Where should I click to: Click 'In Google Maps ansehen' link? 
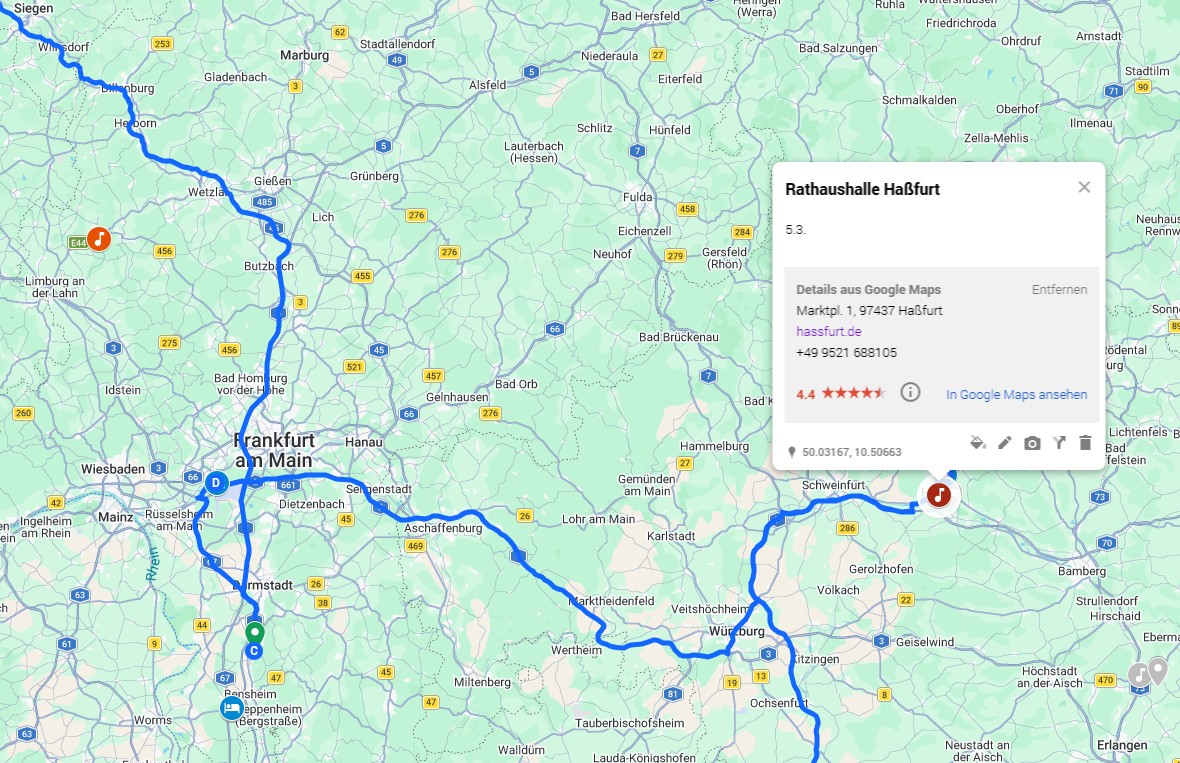(x=1016, y=394)
